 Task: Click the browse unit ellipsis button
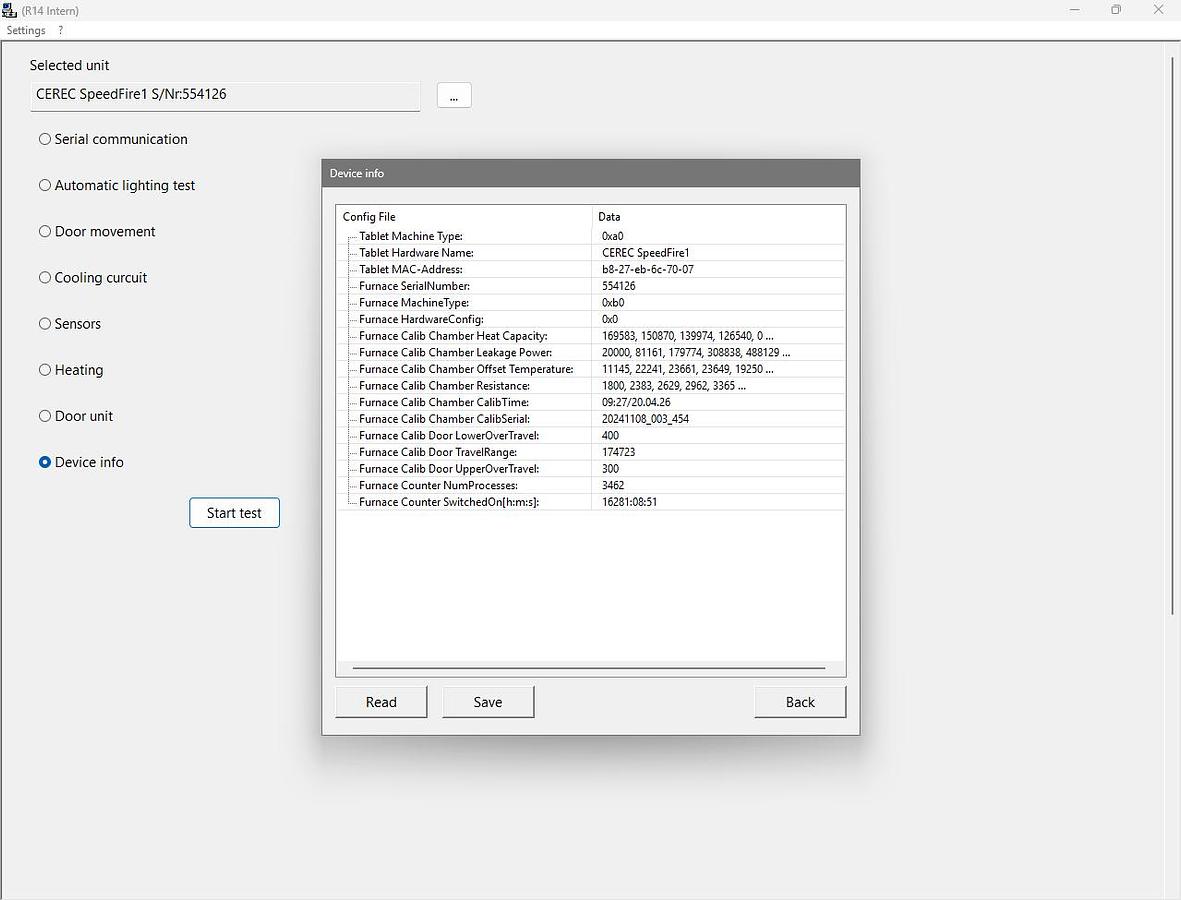(x=454, y=95)
